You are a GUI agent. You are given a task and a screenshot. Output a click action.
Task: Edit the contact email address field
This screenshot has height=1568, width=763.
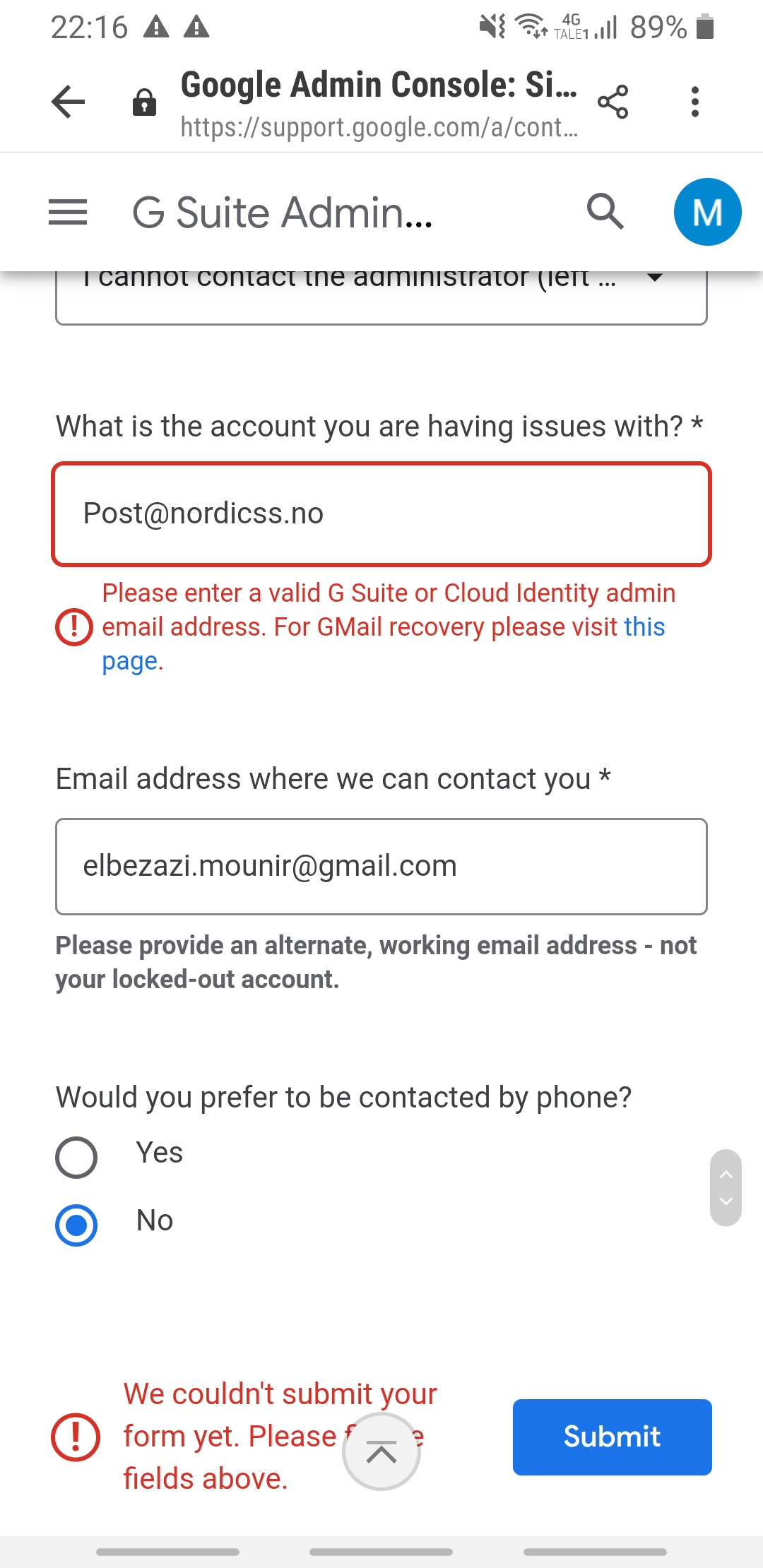coord(381,867)
